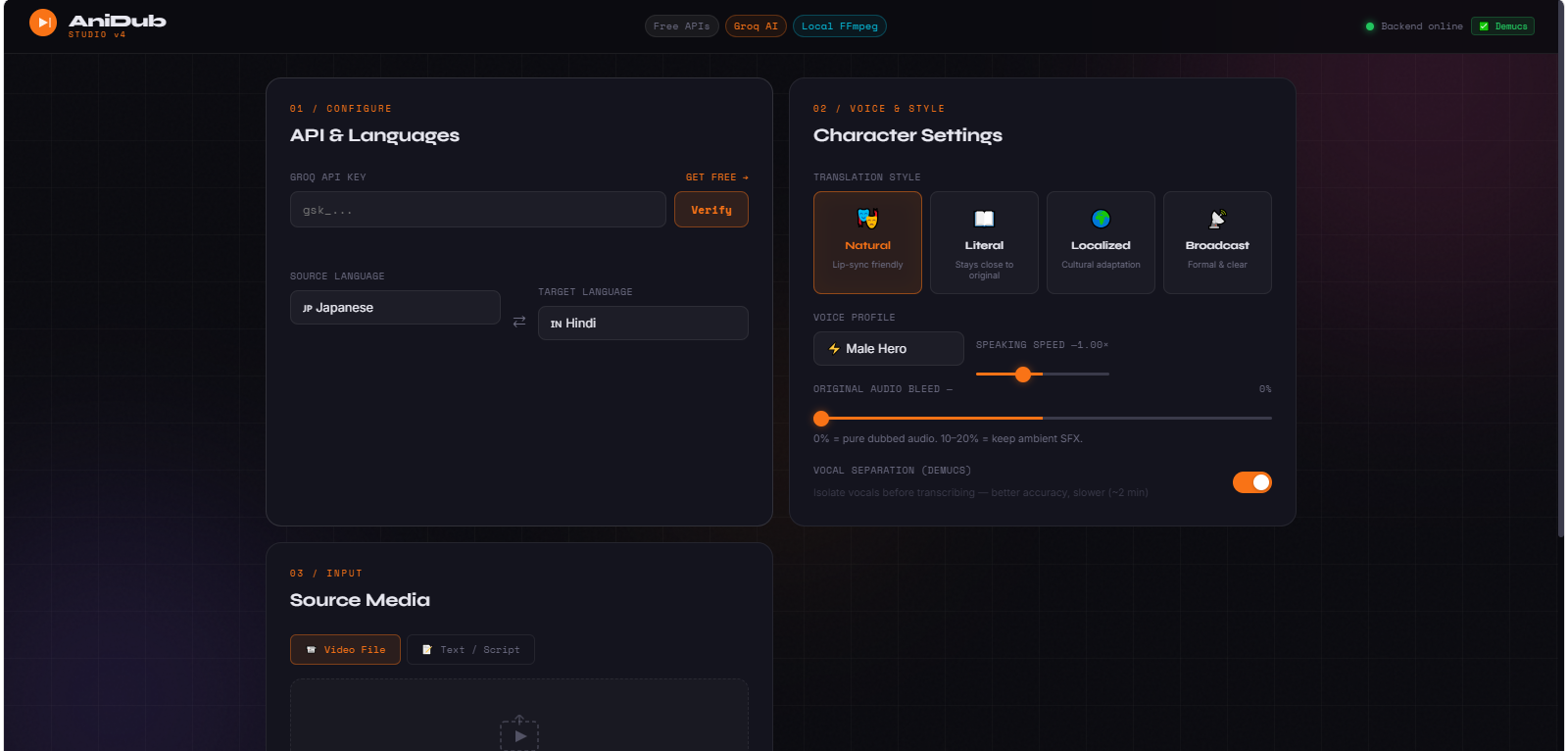Toggle the Vocal Separation (Demucs) switch
Viewport: 1568px width, 751px height.
[x=1251, y=482]
